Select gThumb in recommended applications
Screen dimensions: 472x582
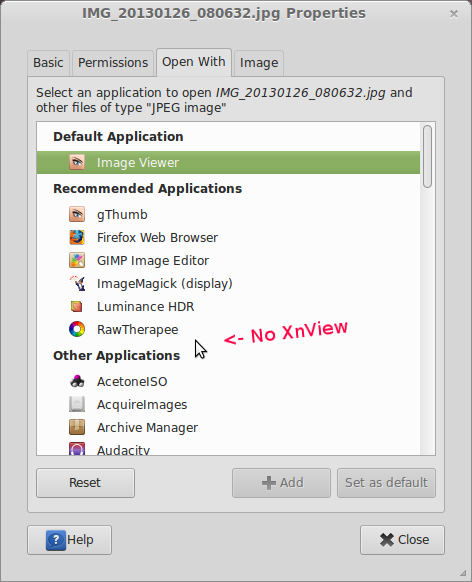pyautogui.click(x=228, y=215)
